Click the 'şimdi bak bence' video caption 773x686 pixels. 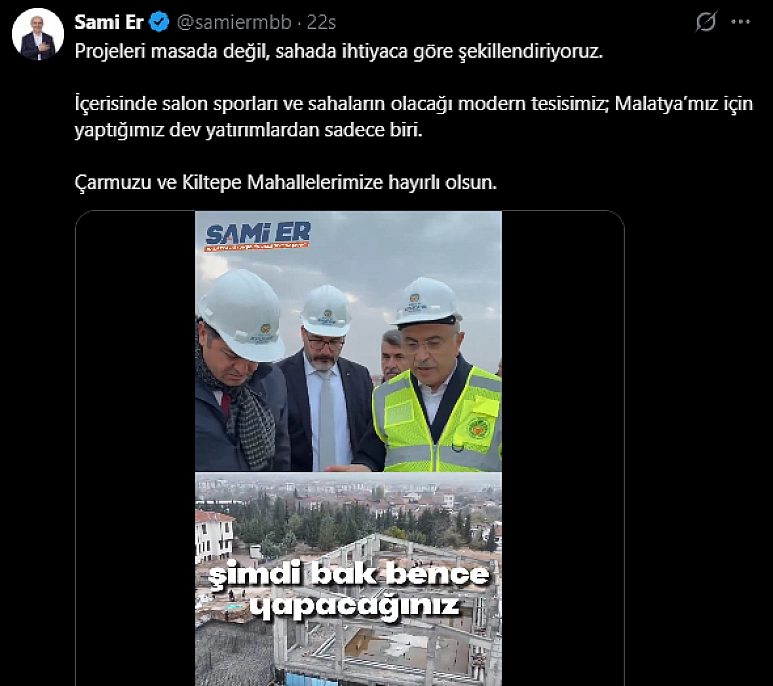coord(349,575)
